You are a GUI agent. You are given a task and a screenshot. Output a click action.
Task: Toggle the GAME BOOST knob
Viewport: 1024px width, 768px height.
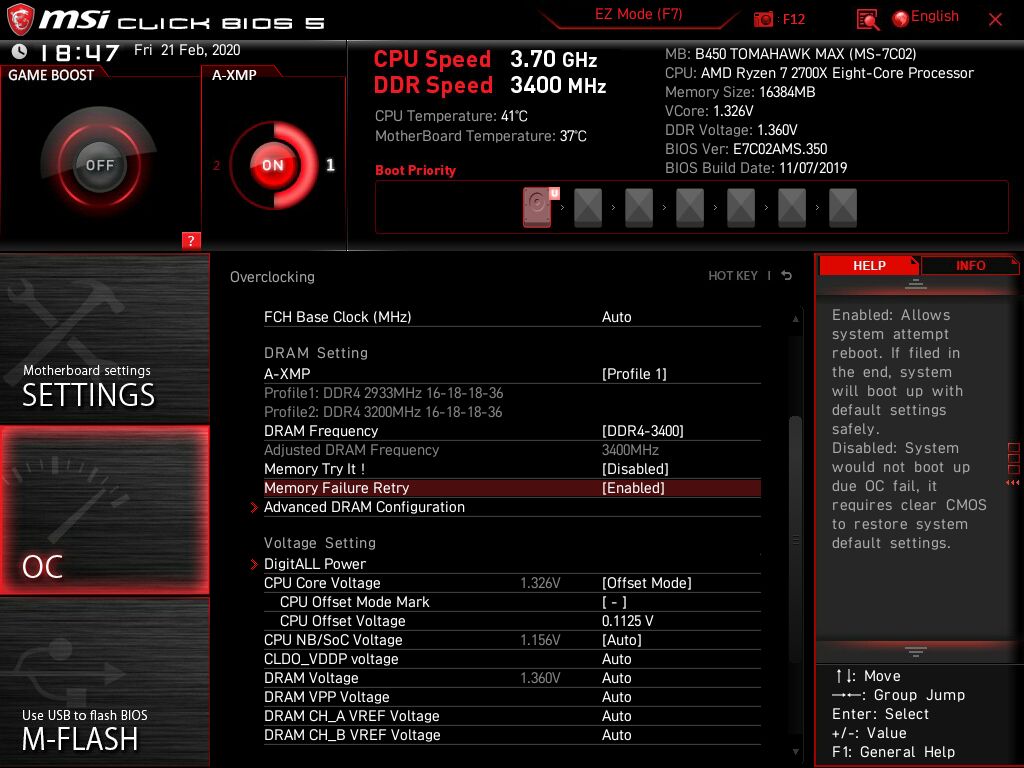click(99, 165)
